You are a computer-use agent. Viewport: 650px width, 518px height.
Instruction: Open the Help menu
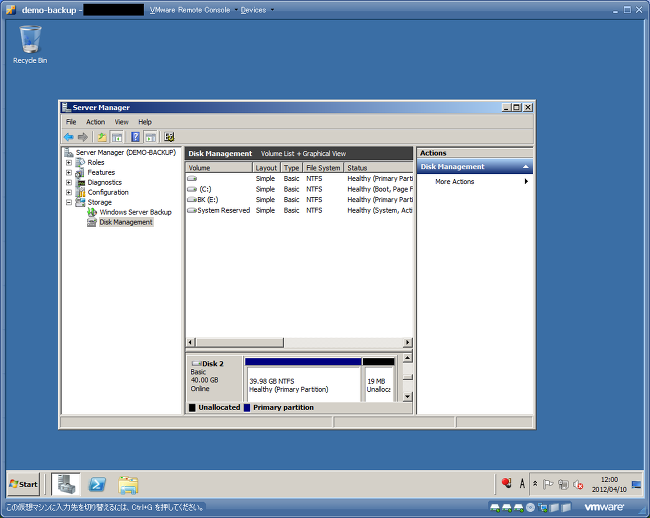[145, 122]
